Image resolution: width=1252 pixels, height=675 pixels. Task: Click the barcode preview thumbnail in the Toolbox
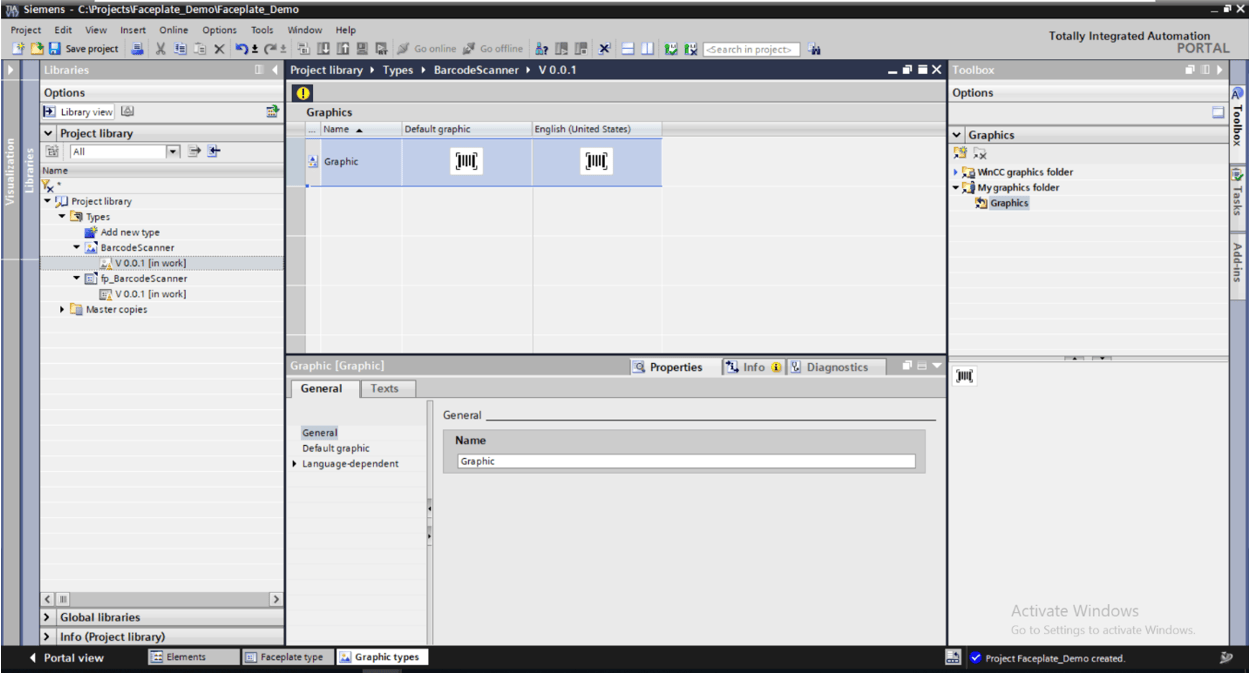(x=964, y=375)
